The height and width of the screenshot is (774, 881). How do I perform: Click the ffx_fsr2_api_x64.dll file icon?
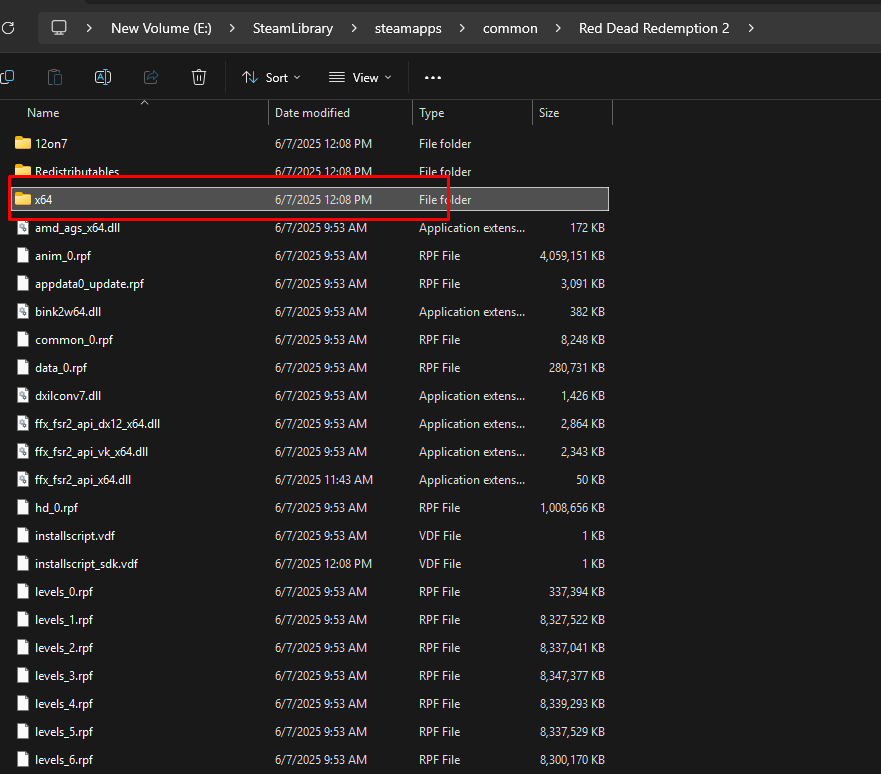[22, 479]
